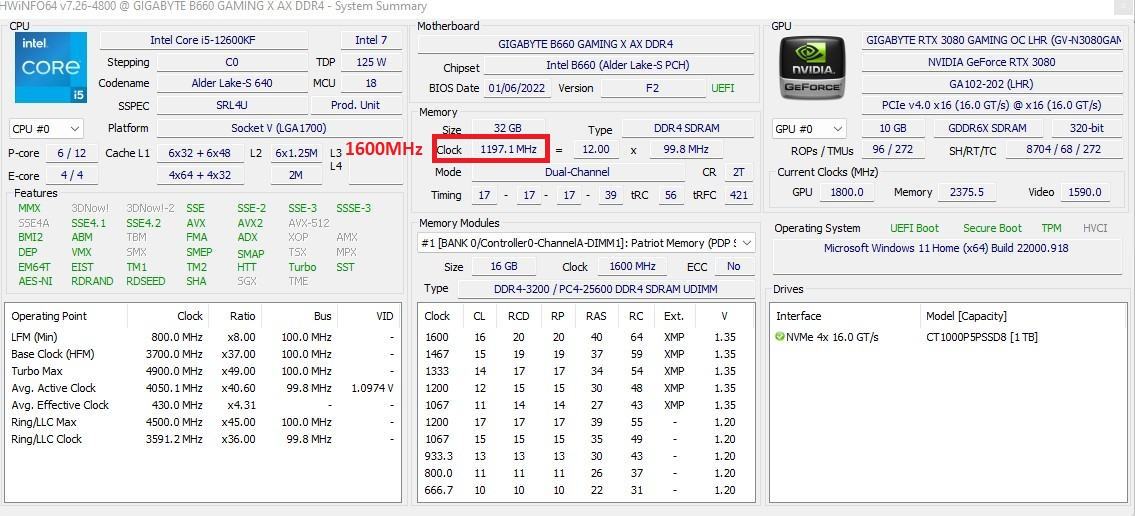The width and height of the screenshot is (1135, 516).
Task: Click the Socket V (LGA1700) platform field
Action: (279, 128)
